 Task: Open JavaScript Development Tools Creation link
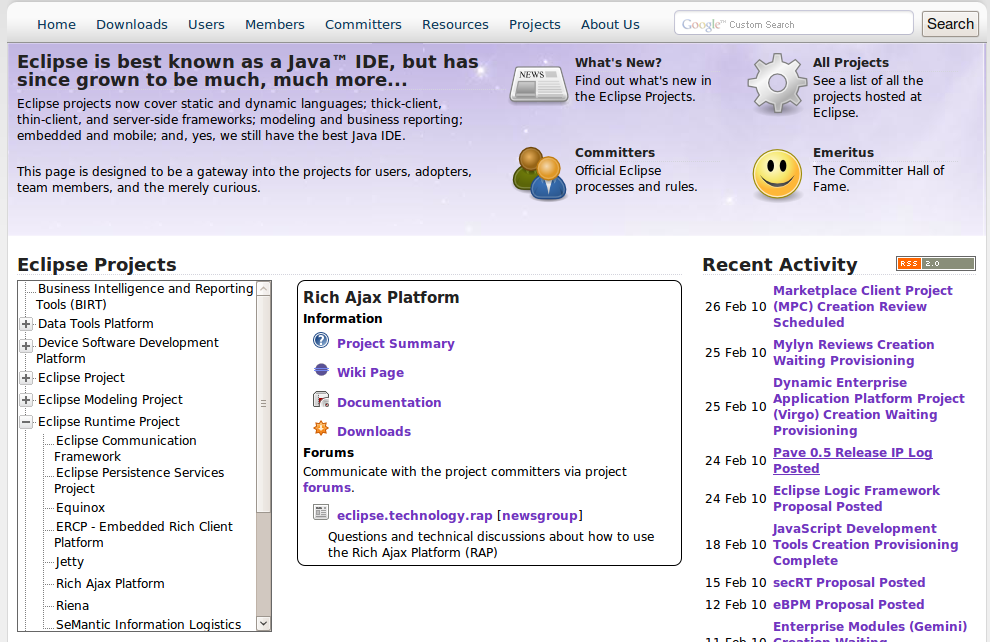click(866, 544)
